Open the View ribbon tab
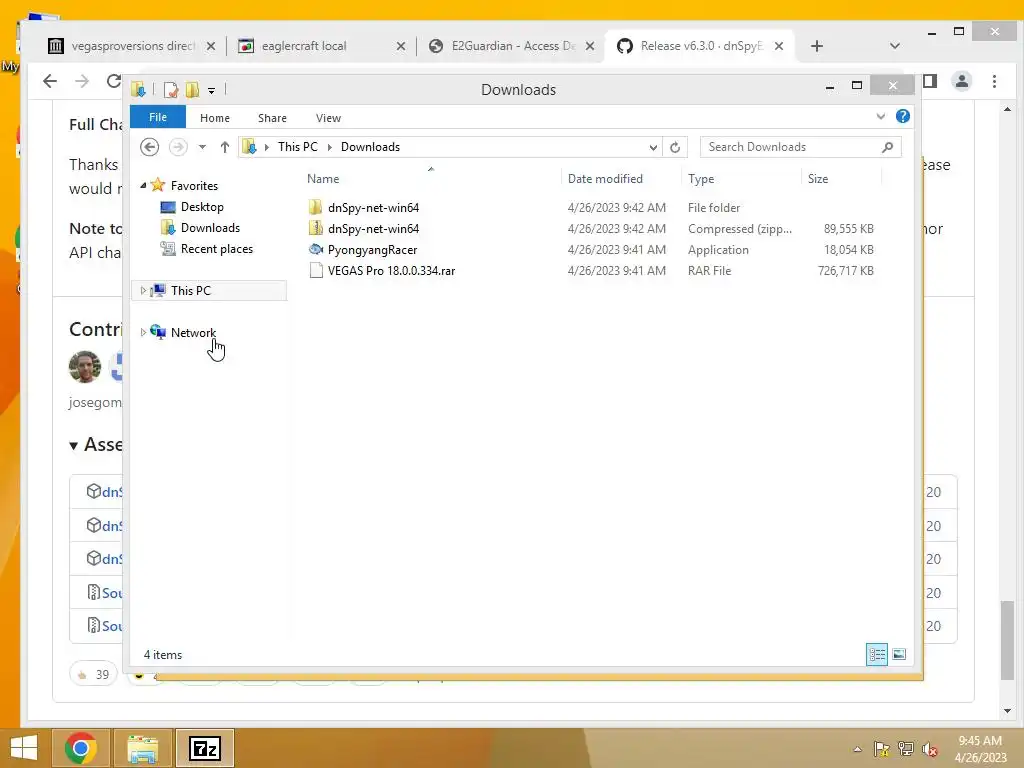This screenshot has width=1024, height=768. coord(328,118)
